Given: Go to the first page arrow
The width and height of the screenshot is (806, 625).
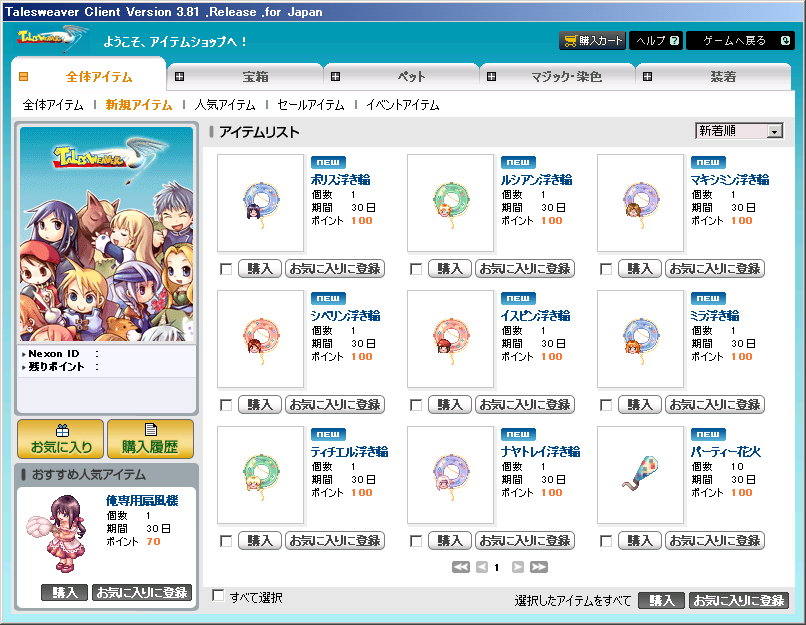Looking at the screenshot, I should 461,567.
